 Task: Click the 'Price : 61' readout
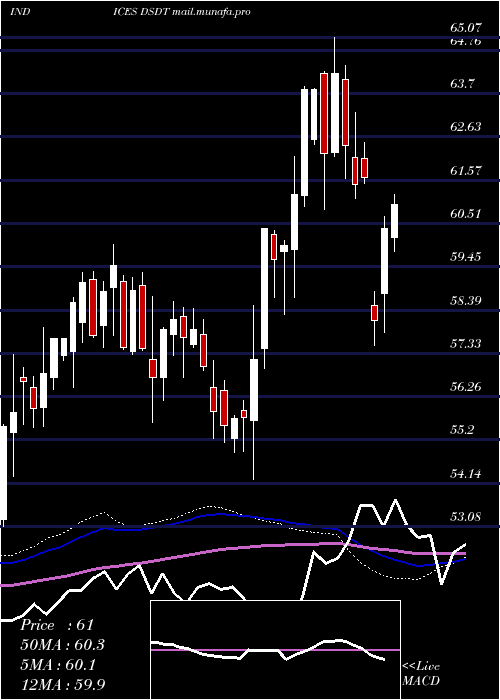[x=57, y=625]
